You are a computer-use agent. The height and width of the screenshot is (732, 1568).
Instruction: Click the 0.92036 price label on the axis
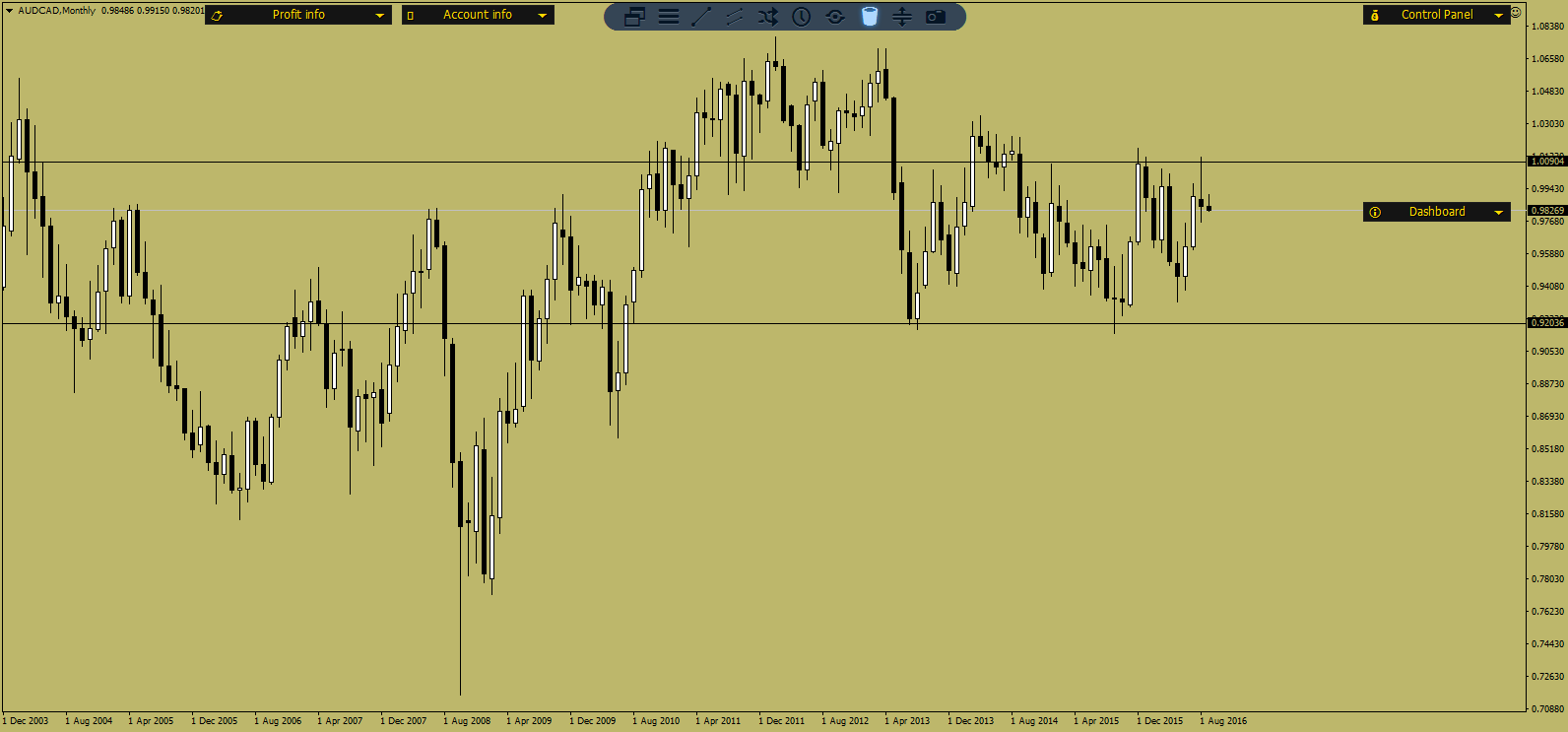point(1546,322)
